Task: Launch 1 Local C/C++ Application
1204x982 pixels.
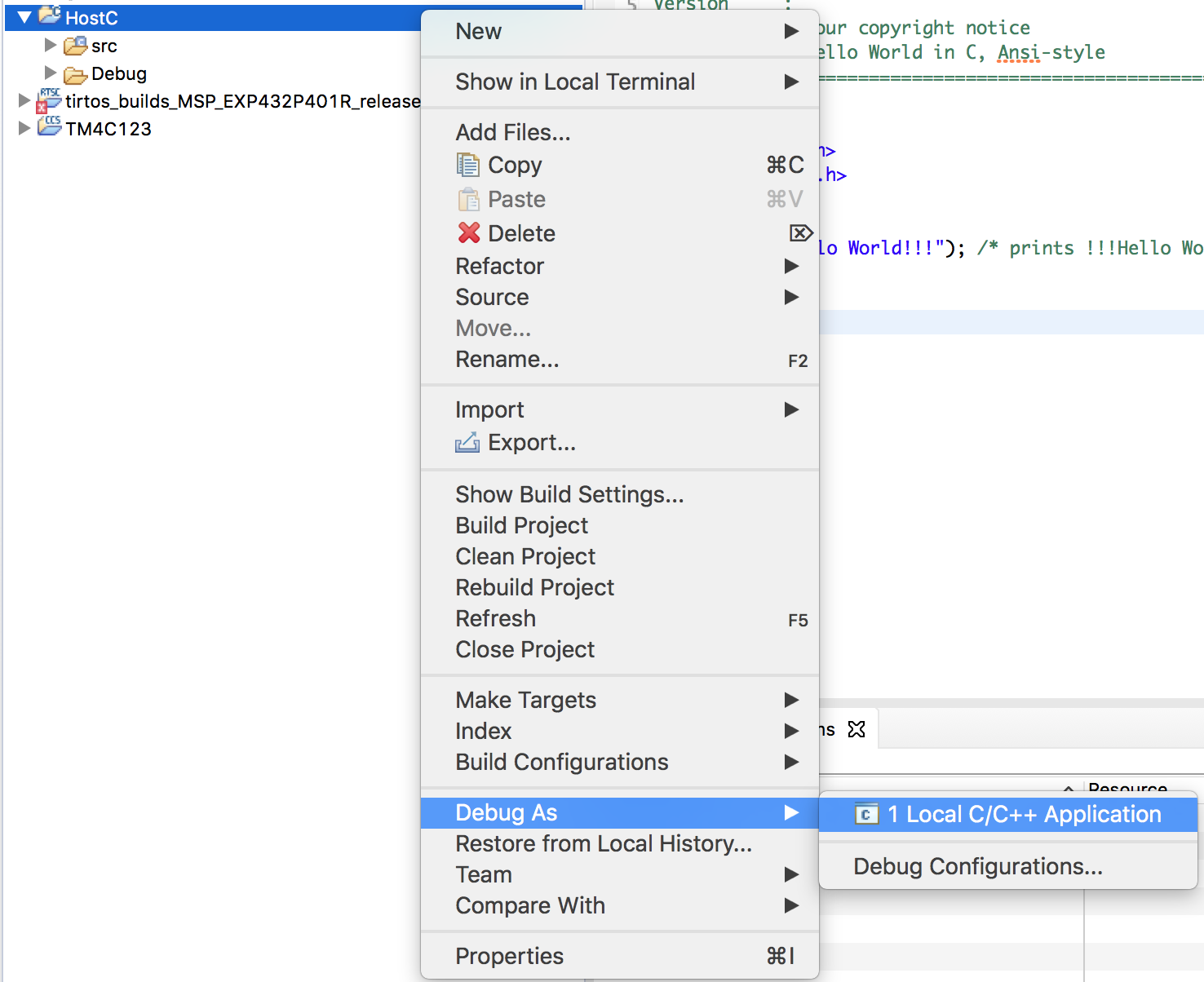Action: point(1008,814)
